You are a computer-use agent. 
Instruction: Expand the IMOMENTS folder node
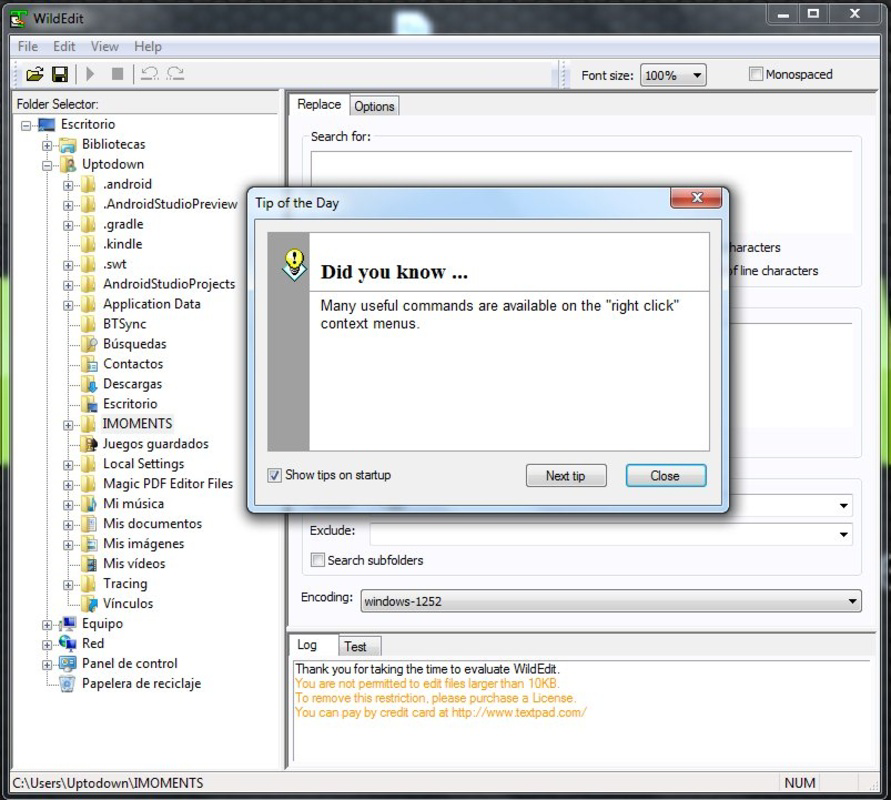[x=68, y=425]
